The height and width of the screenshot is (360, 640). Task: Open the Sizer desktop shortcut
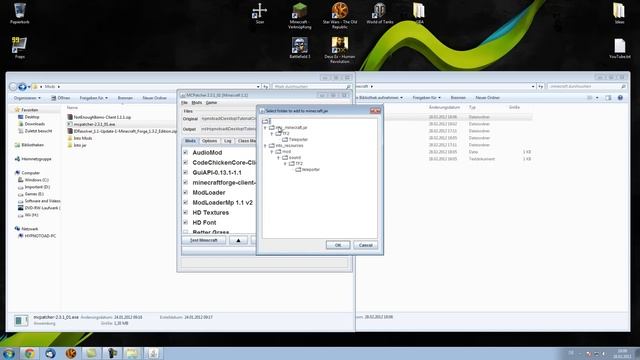(x=260, y=13)
